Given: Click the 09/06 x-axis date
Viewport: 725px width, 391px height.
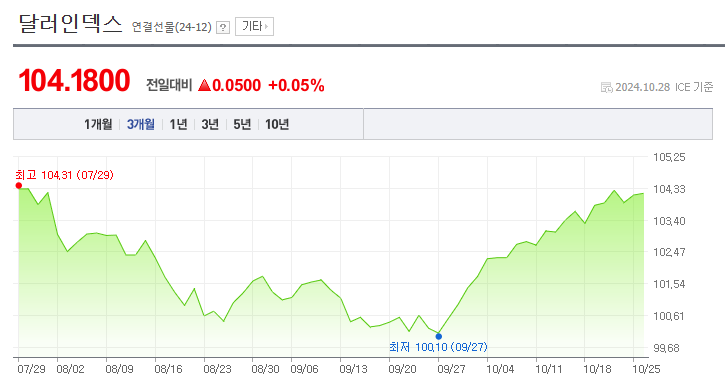Looking at the screenshot, I should (304, 369).
